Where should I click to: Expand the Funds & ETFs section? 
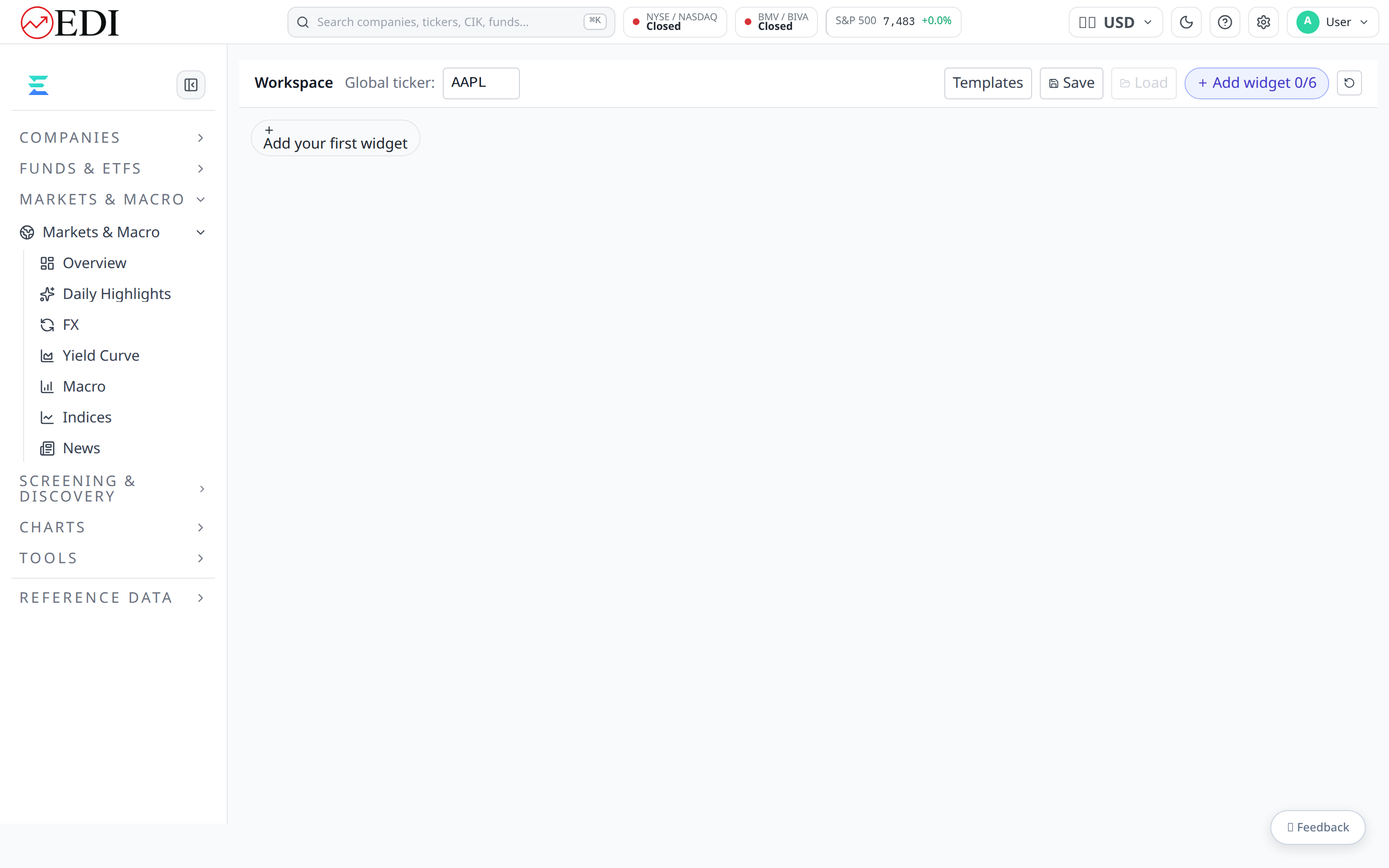coord(113,169)
